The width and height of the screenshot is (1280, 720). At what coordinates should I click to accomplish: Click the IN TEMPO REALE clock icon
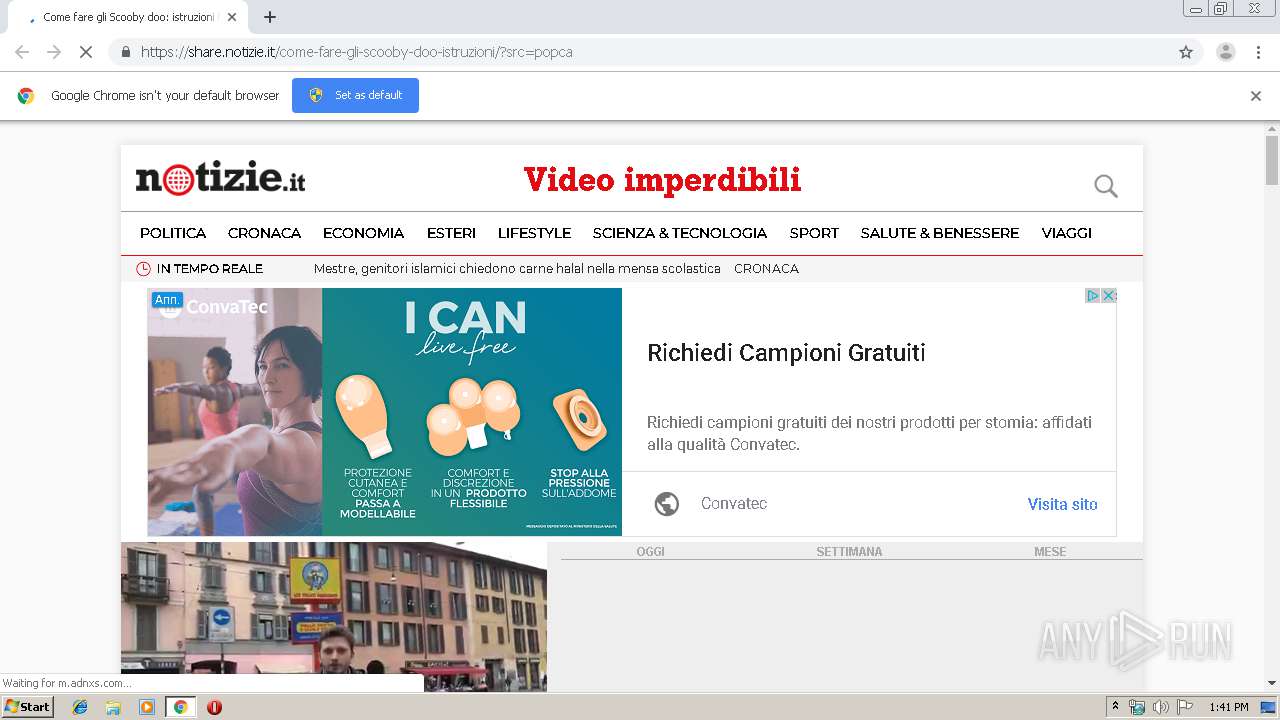[143, 269]
